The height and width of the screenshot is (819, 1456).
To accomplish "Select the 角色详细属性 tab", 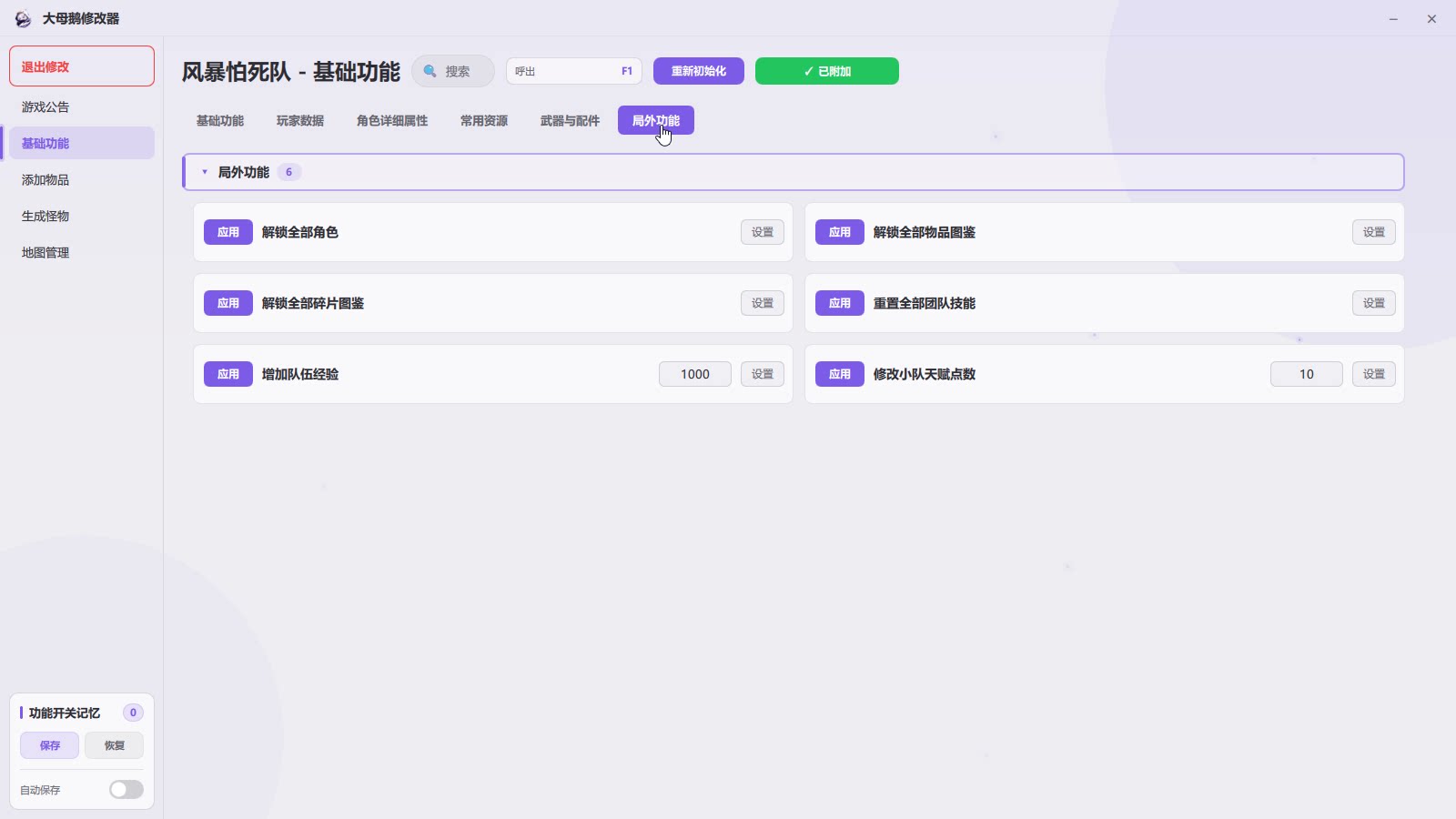I will [x=392, y=121].
